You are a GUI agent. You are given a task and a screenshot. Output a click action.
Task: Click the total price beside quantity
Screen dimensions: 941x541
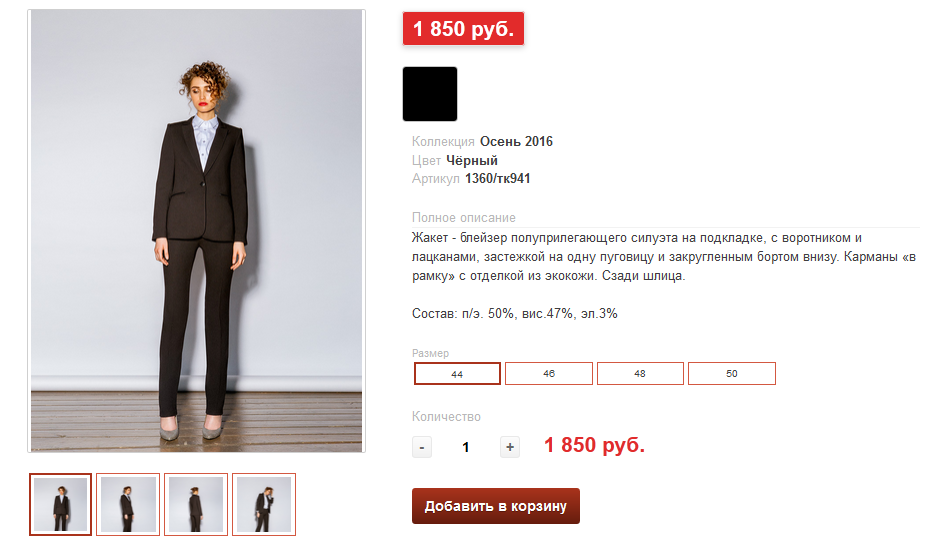pyautogui.click(x=594, y=445)
